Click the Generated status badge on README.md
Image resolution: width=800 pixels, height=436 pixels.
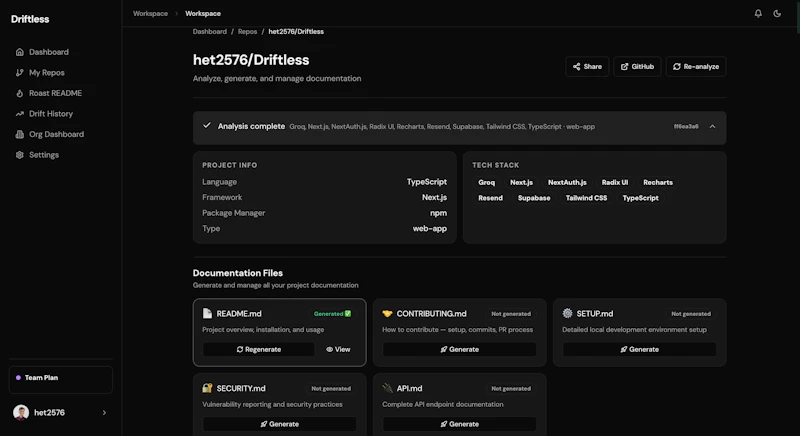pos(332,314)
